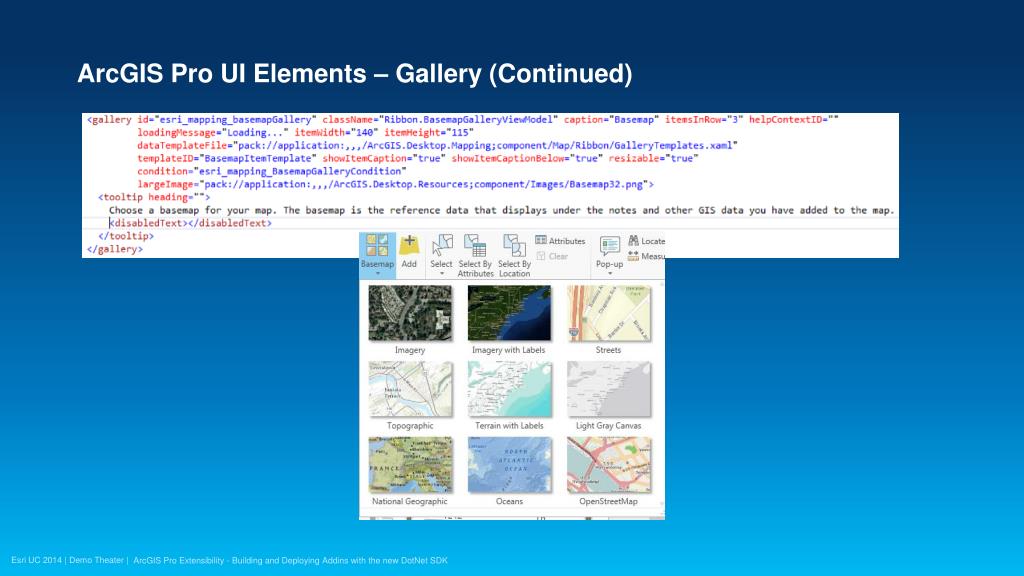This screenshot has width=1024, height=576.
Task: Click the closing </gallery> tag
Action: tap(115, 249)
